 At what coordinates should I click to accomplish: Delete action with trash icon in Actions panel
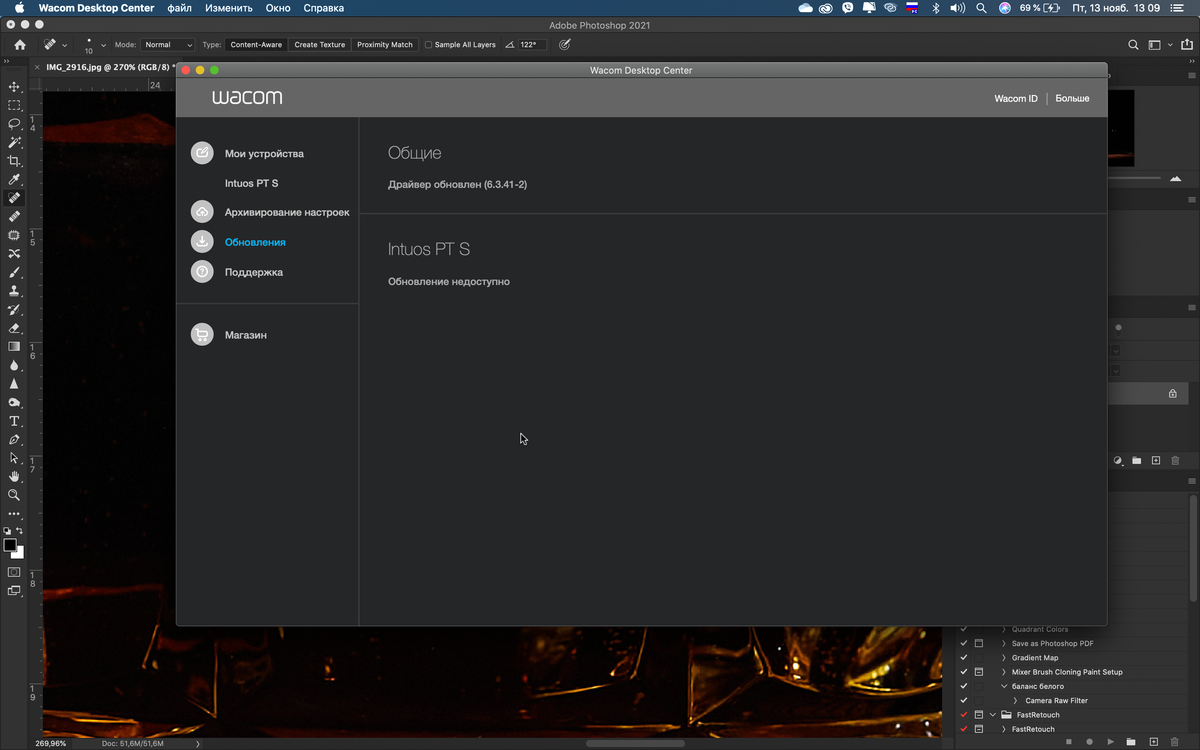[x=1175, y=742]
